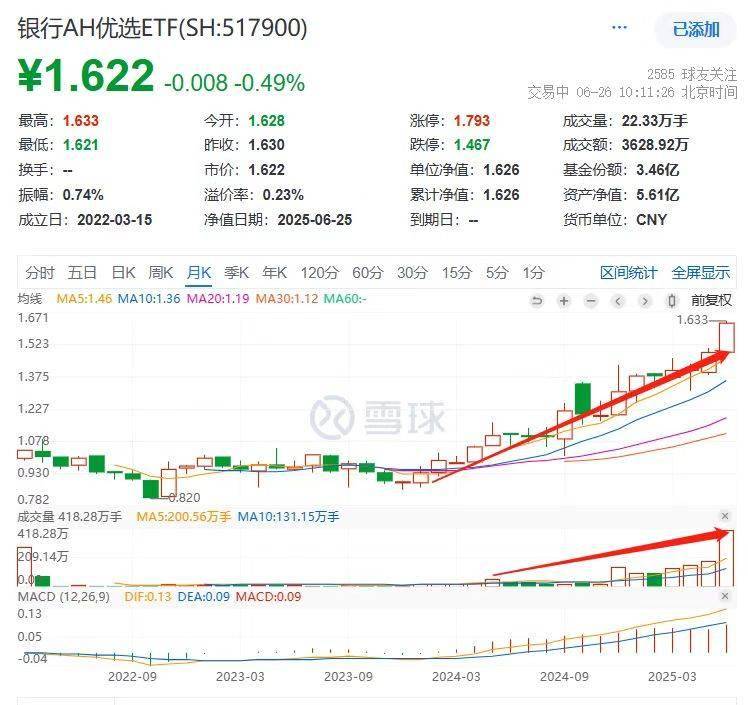Switch to the 30分 interval tab

(412, 273)
